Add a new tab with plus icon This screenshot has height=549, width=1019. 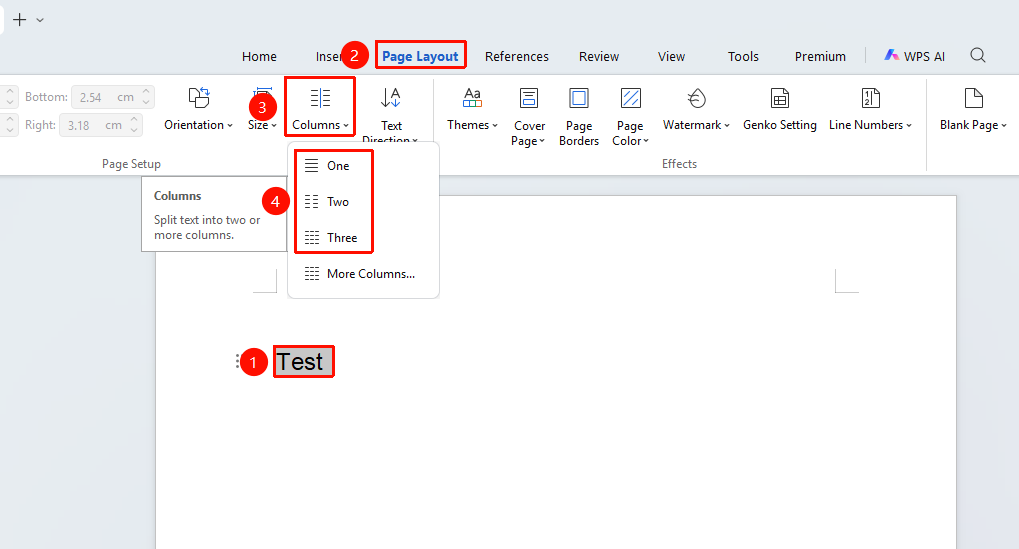(x=19, y=19)
